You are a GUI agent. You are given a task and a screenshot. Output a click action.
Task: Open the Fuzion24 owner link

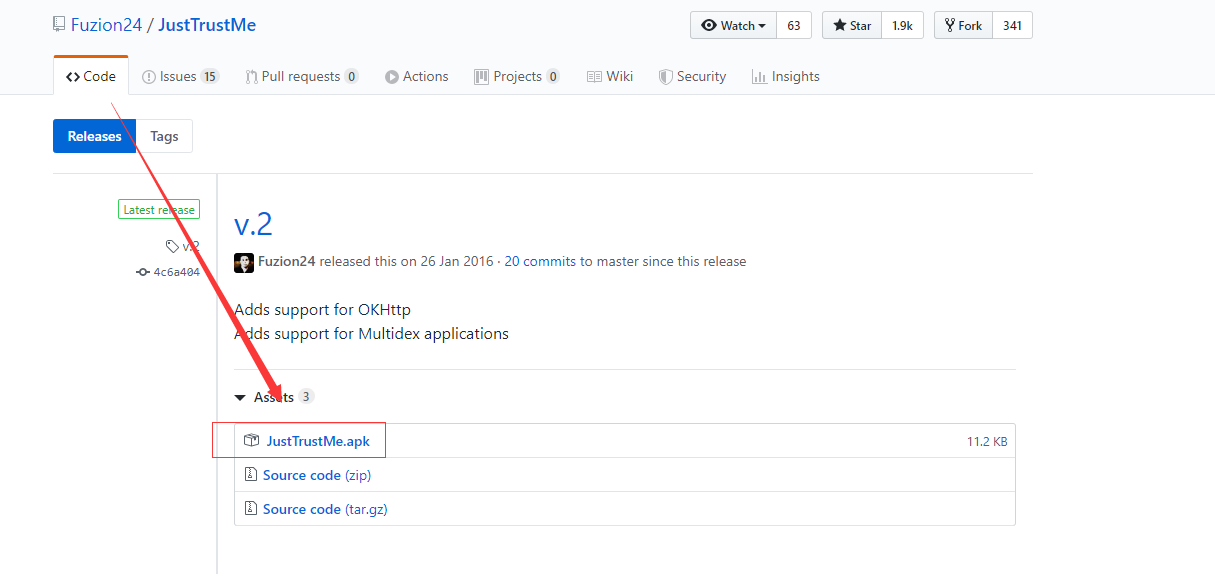click(x=107, y=25)
